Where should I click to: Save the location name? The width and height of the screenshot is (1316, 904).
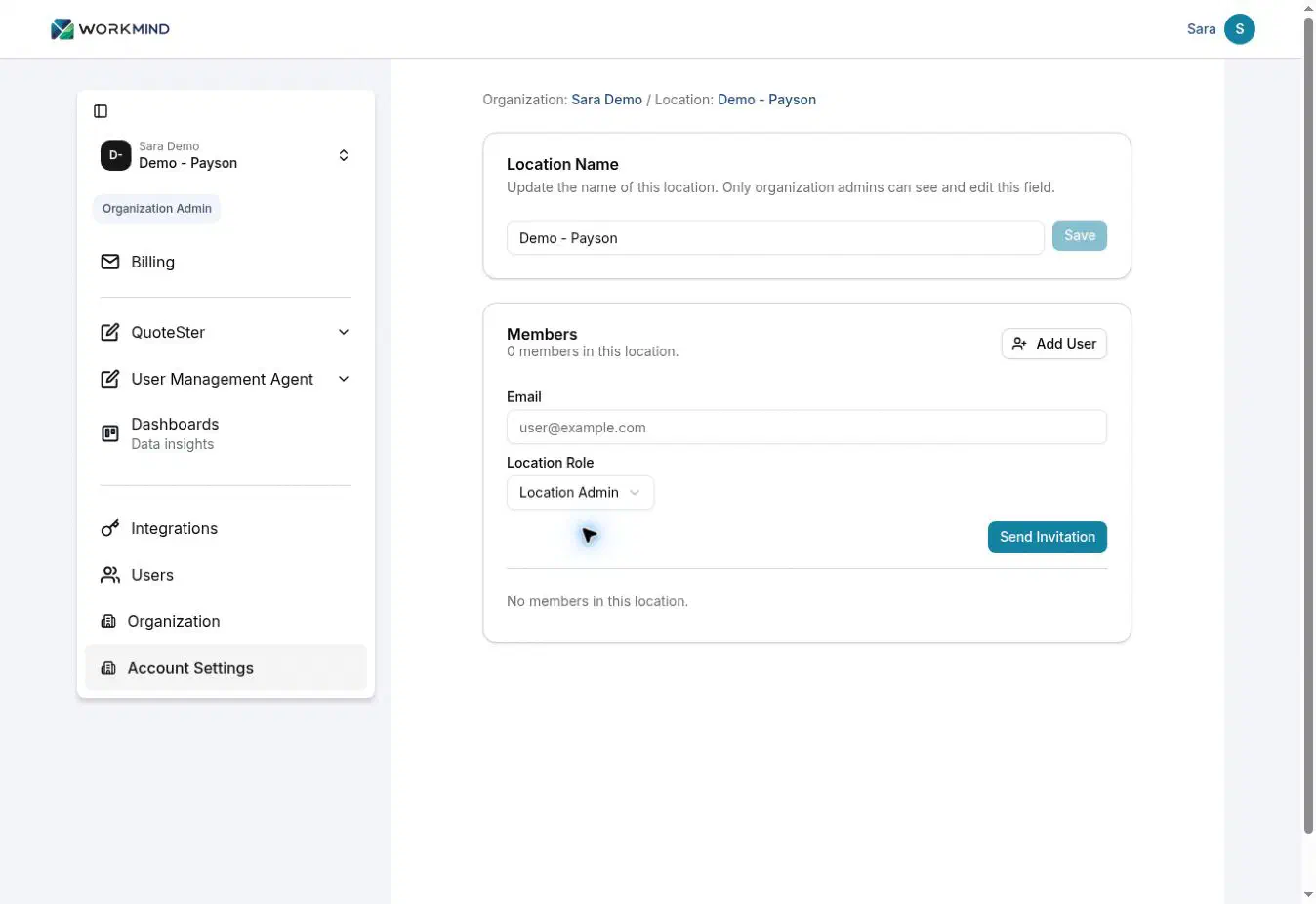tap(1080, 236)
